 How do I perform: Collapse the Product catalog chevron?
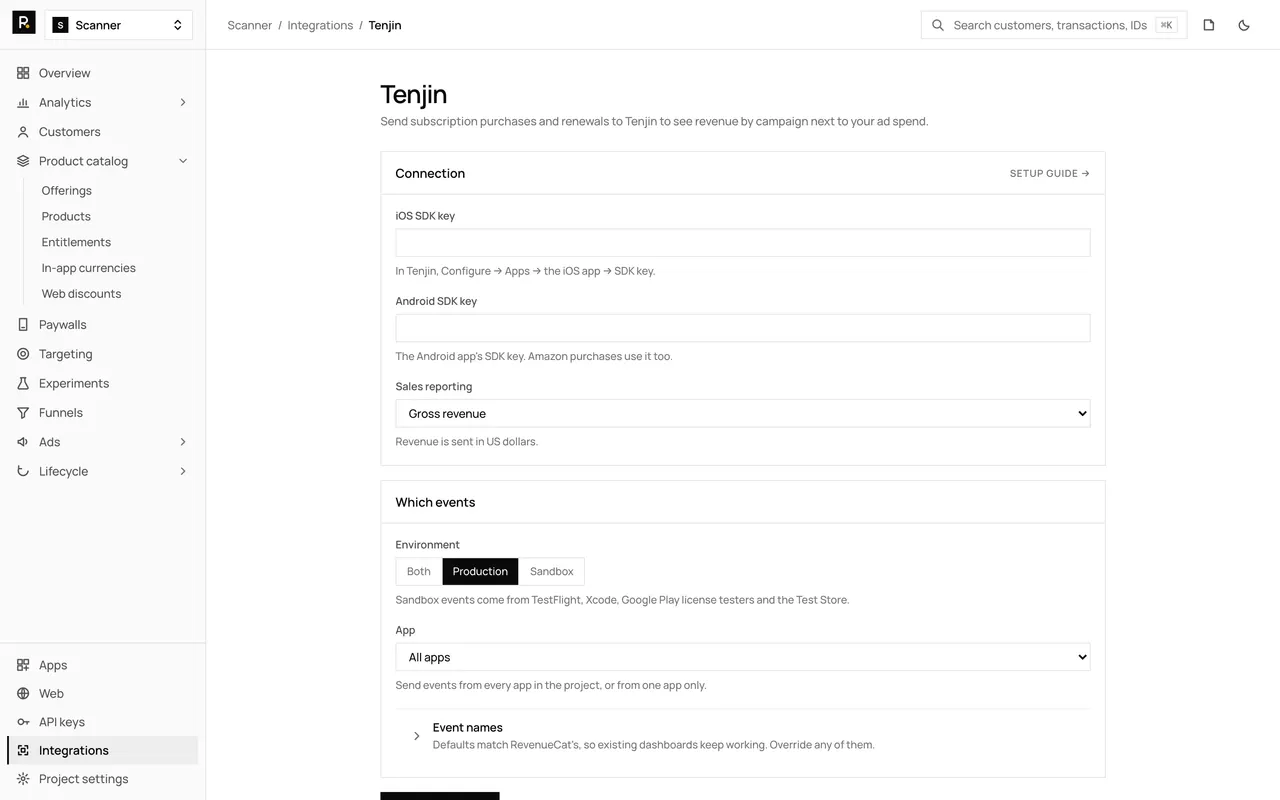coord(183,161)
